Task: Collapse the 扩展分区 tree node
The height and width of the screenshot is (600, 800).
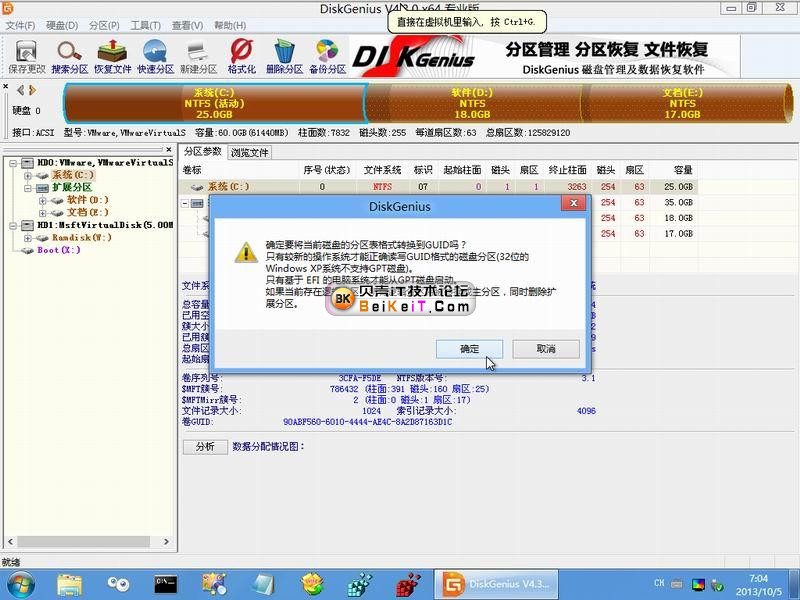Action: pos(28,188)
